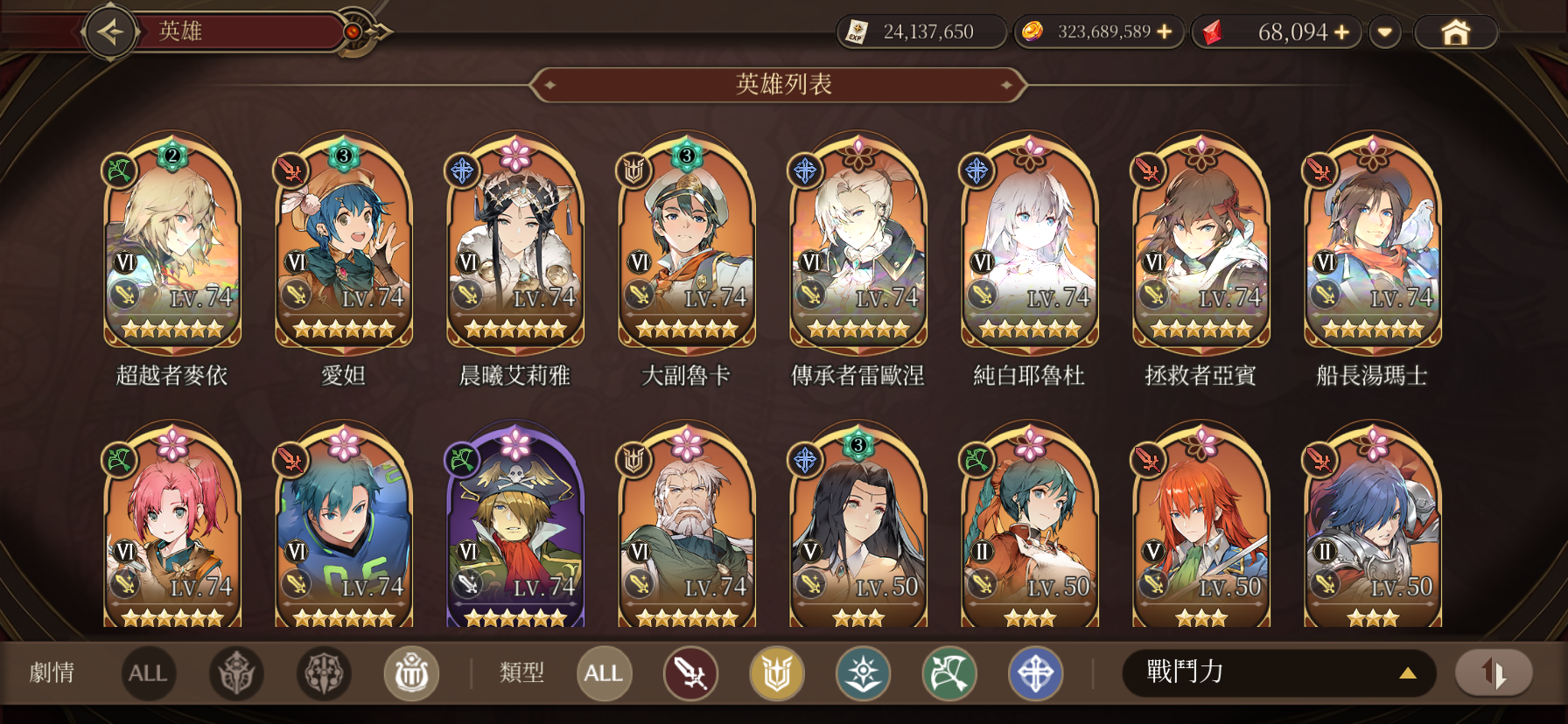The image size is (1568, 724).
Task: Select the second story faction emblem filter
Action: [324, 673]
